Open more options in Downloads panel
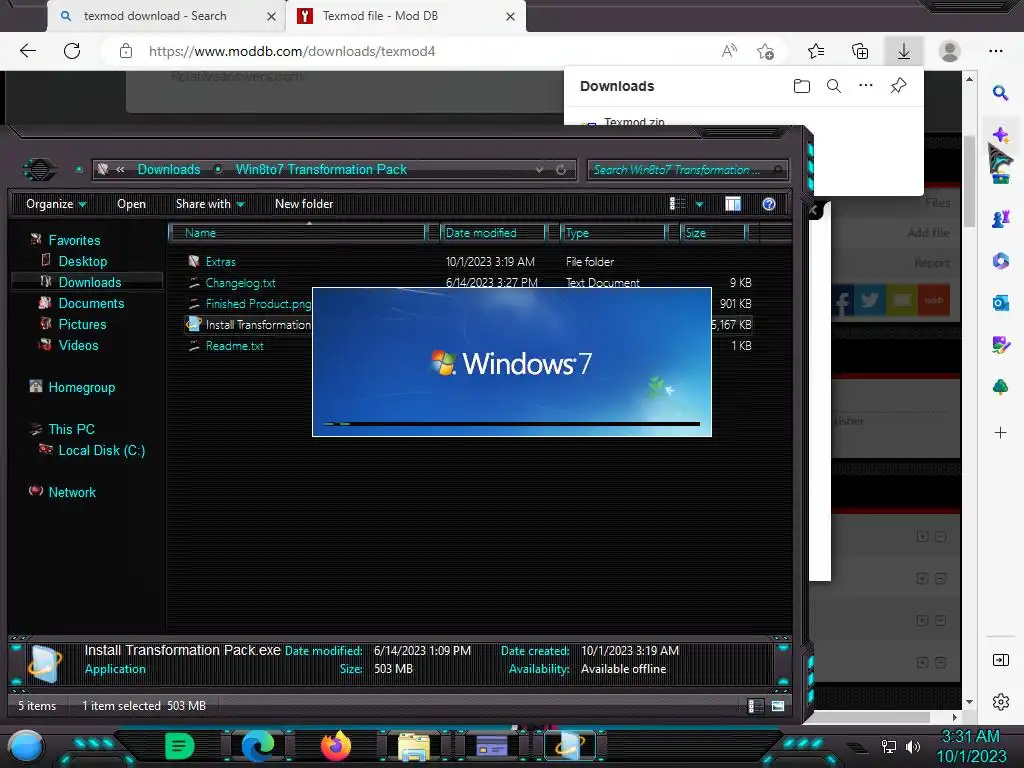Screen dimensions: 1024x768 (866, 86)
